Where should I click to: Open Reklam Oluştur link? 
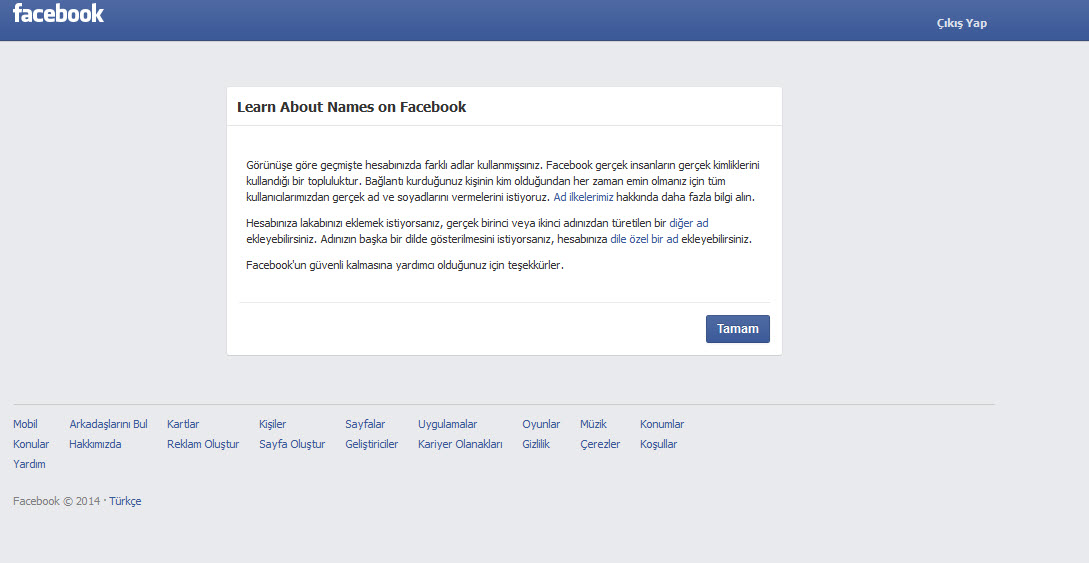[203, 444]
